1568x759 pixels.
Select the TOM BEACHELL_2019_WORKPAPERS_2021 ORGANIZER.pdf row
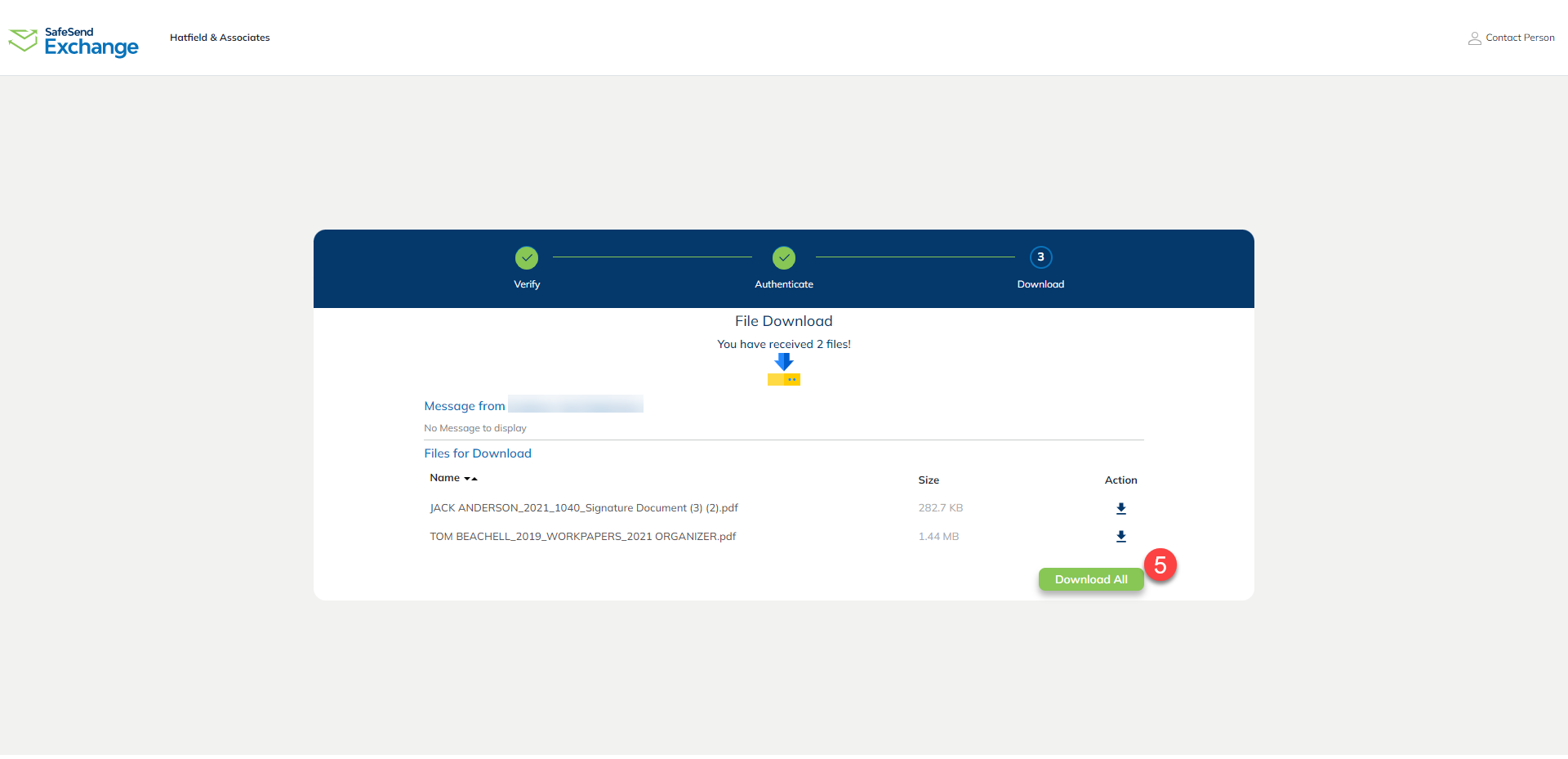pos(582,536)
